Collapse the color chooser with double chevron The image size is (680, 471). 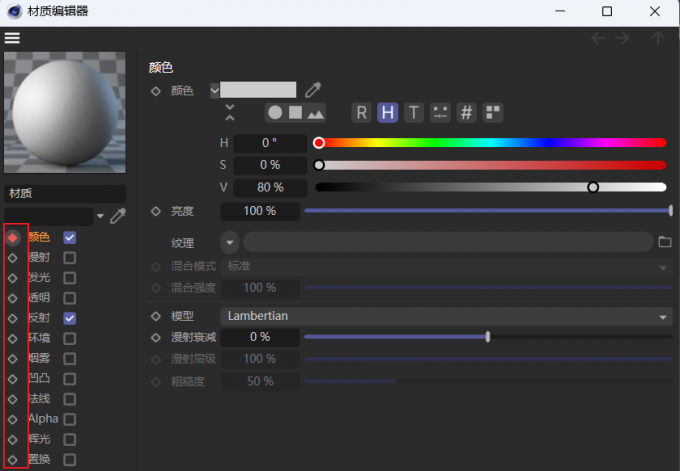(230, 113)
